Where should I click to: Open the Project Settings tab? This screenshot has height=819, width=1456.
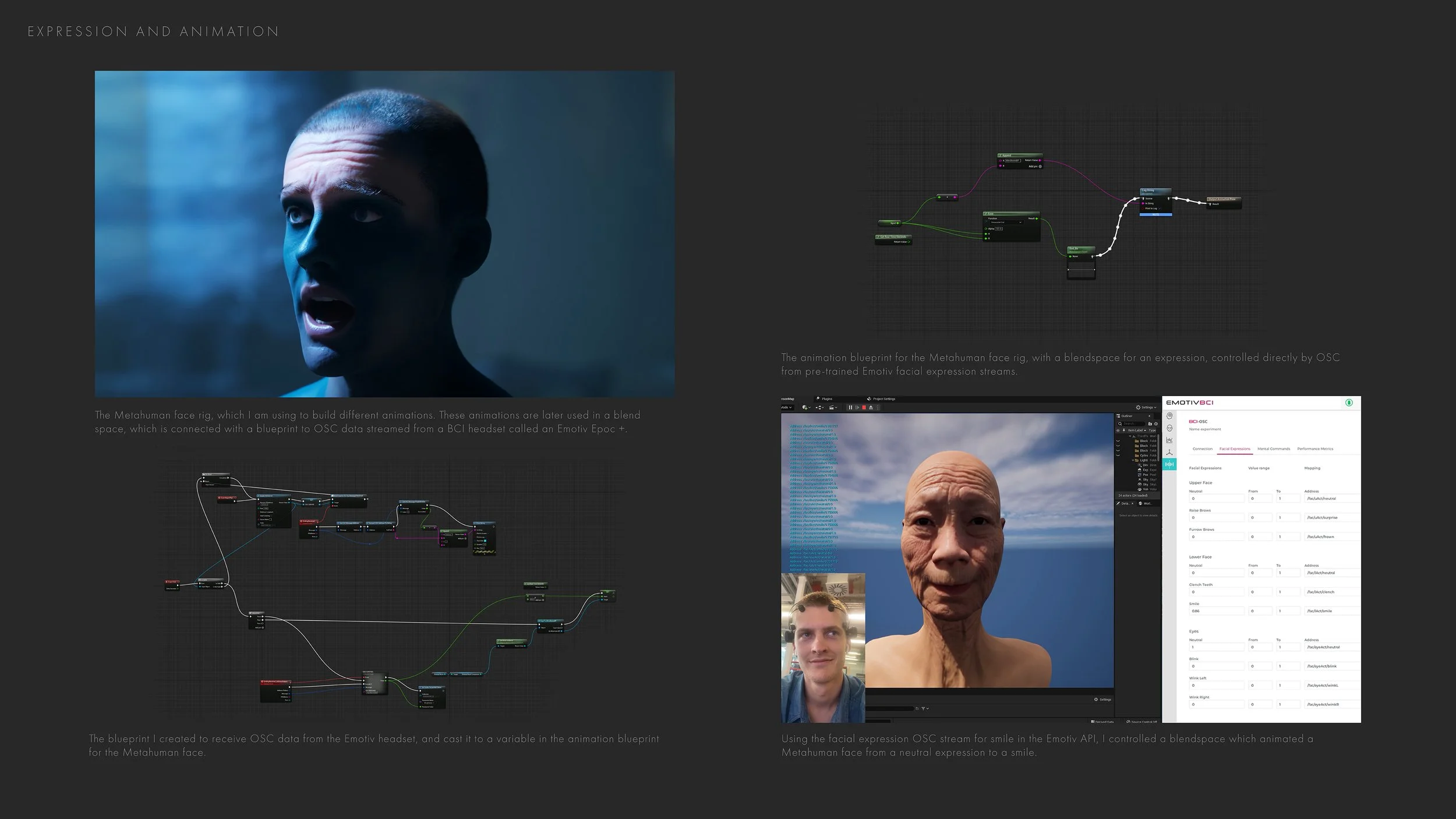coord(884,399)
